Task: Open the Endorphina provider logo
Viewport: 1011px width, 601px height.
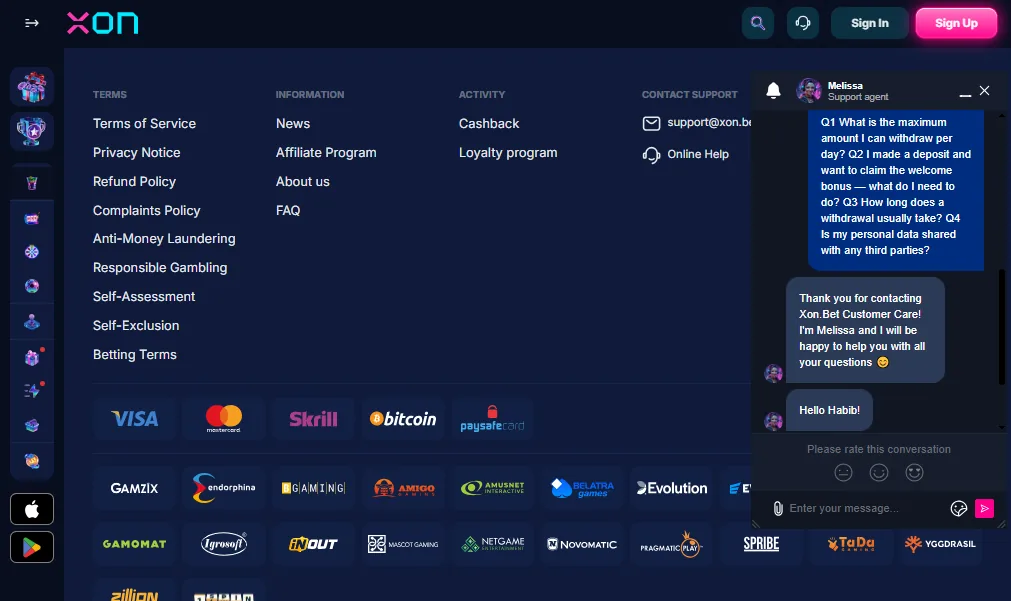Action: pos(224,488)
